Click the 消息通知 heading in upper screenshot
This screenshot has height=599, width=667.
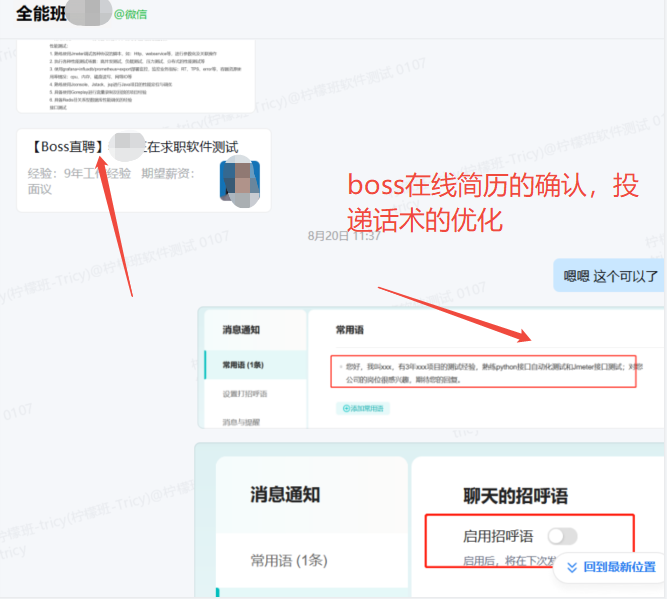[243, 328]
